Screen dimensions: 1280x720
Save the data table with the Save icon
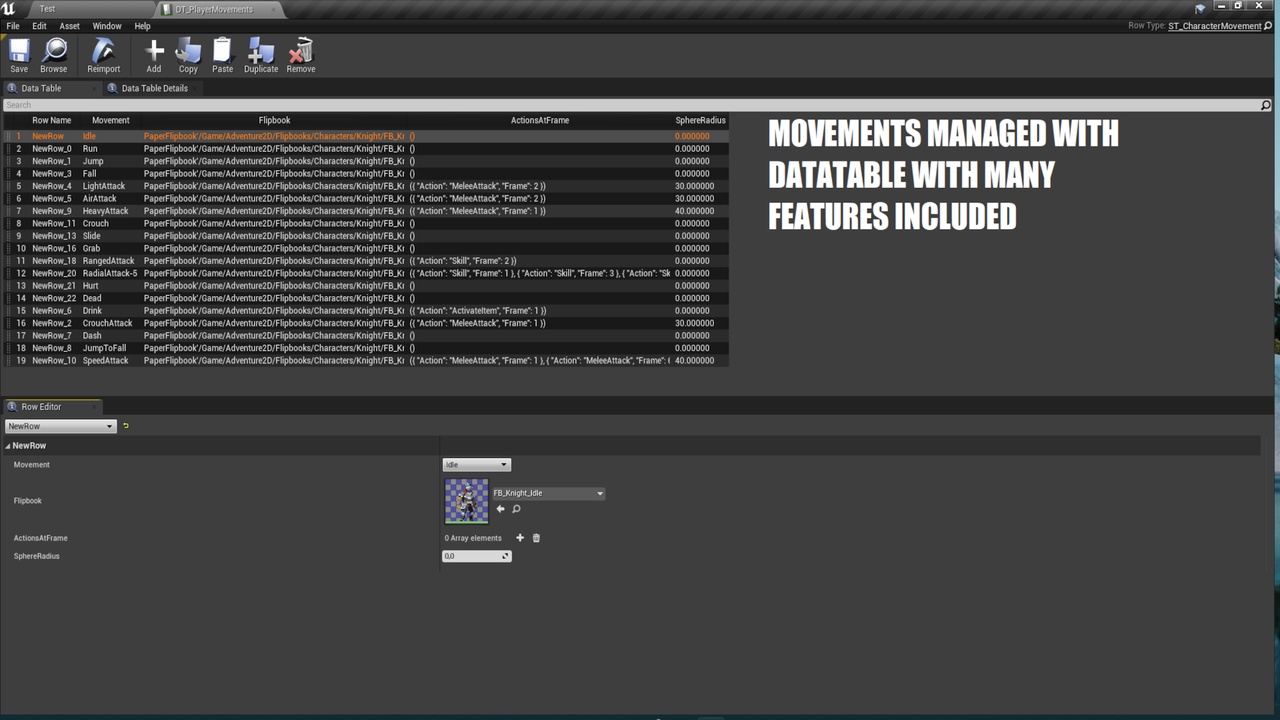[19, 55]
